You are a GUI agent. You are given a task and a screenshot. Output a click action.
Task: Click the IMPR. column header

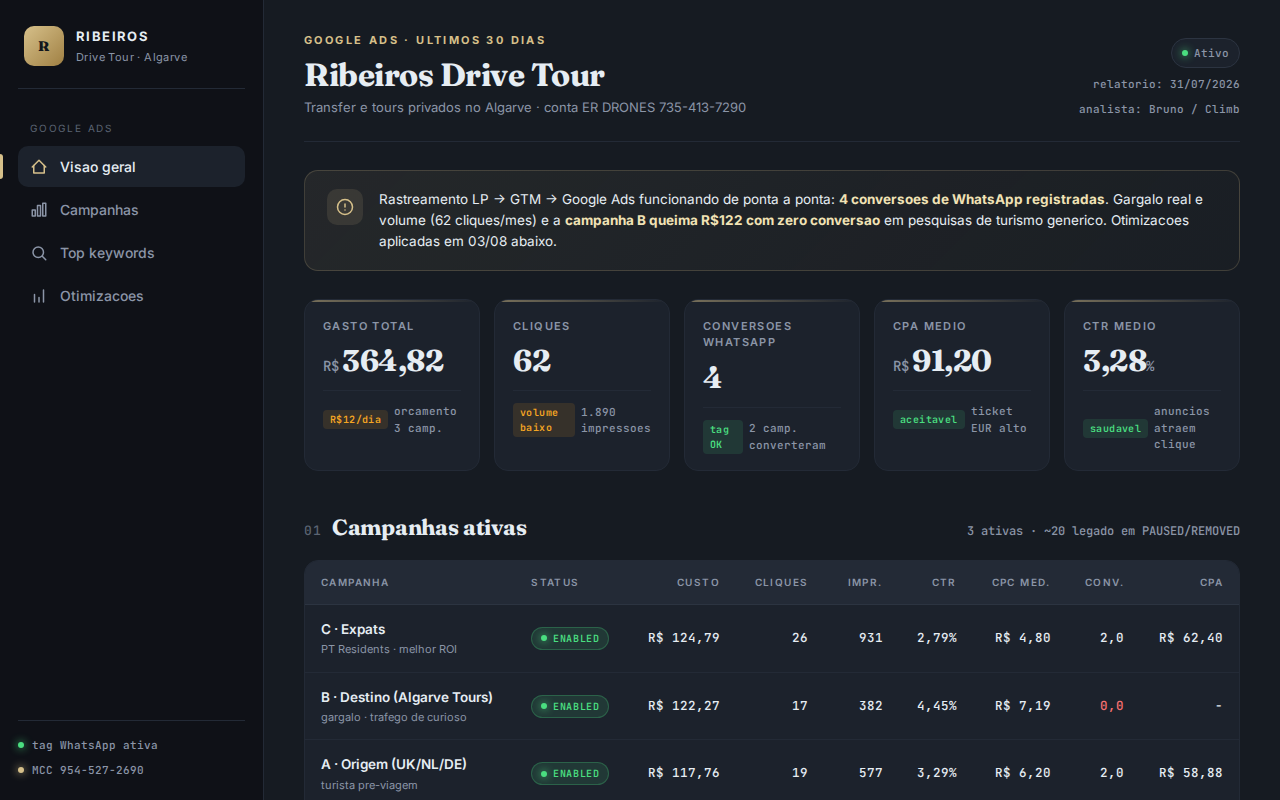pos(865,583)
